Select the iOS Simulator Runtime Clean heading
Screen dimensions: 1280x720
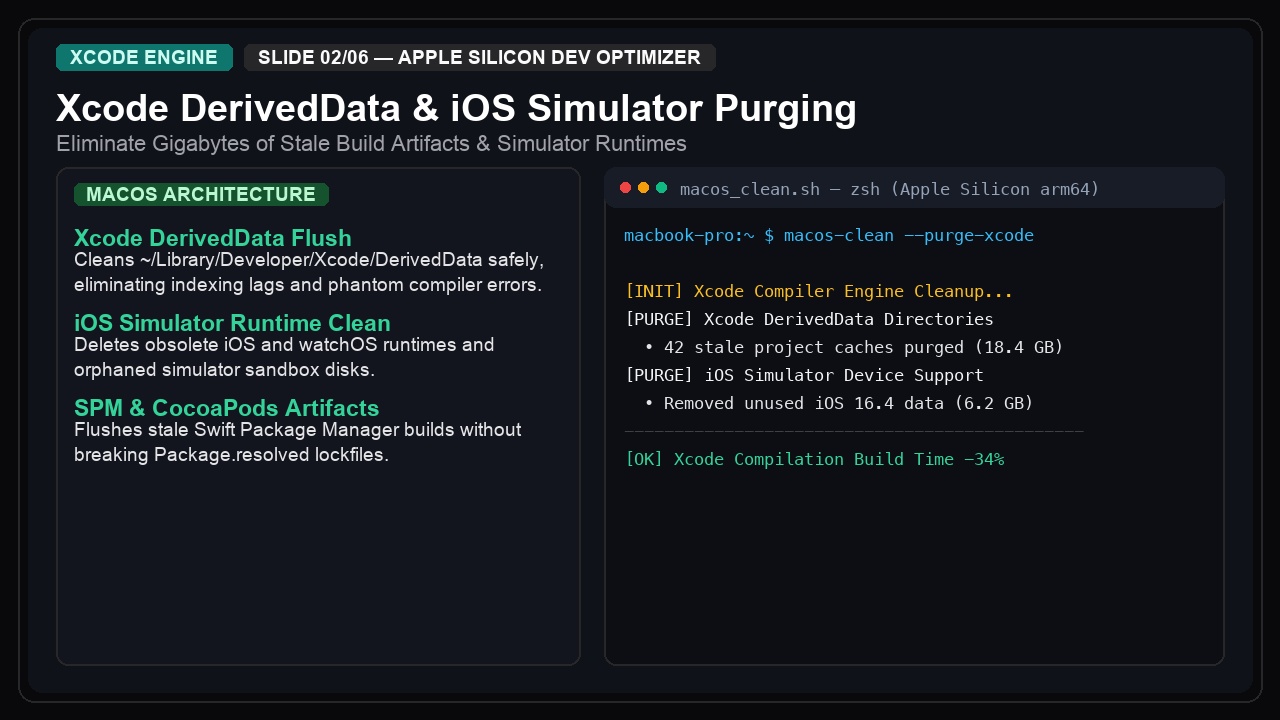tap(232, 323)
